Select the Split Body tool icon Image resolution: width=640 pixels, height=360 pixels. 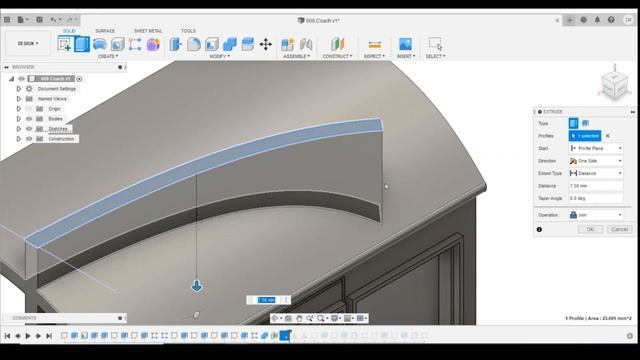coord(248,44)
